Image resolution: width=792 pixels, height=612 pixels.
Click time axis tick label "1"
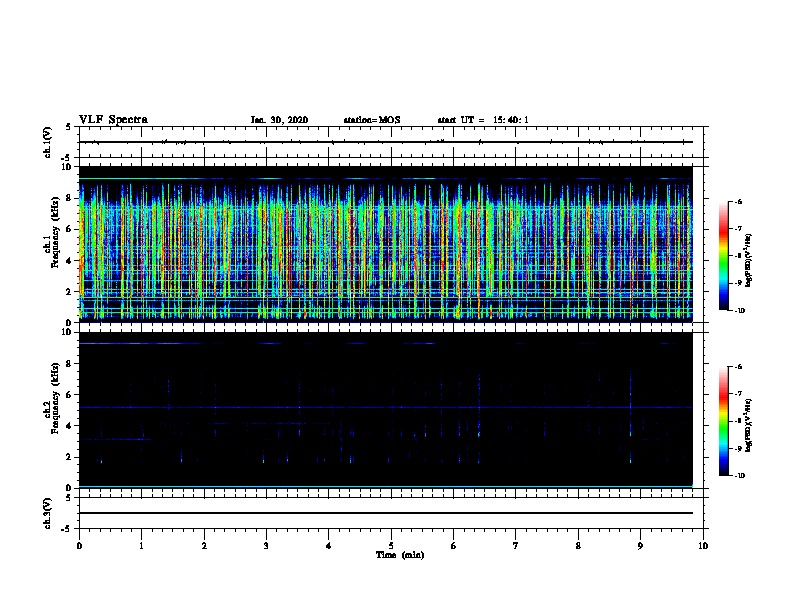[x=141, y=546]
